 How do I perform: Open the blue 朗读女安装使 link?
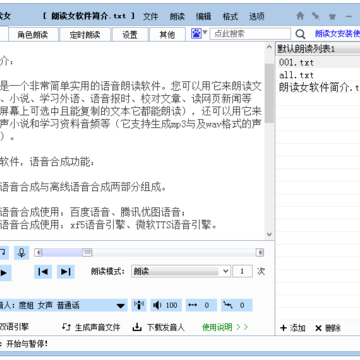click(337, 34)
